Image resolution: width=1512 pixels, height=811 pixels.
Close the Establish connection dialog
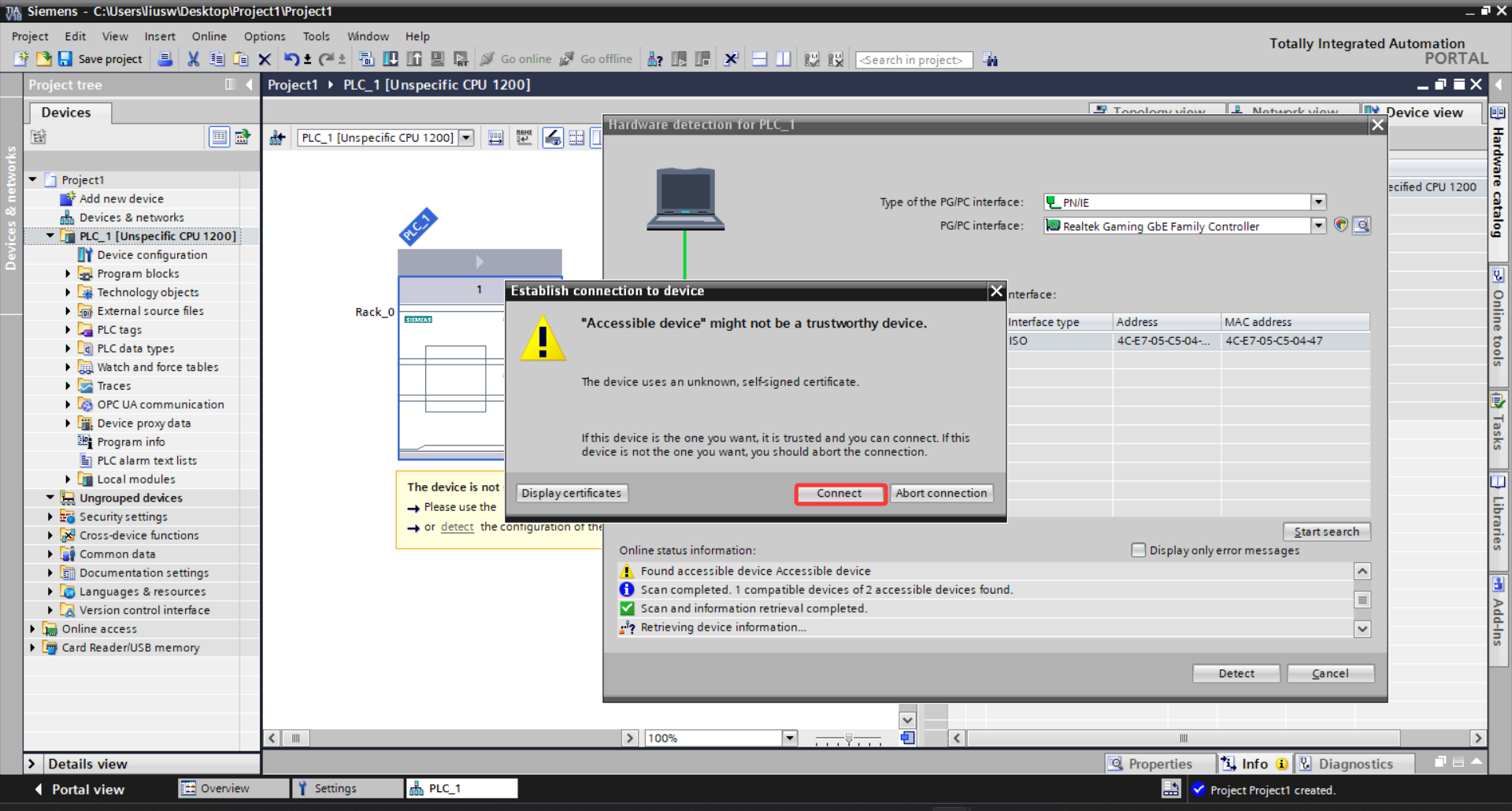pos(996,291)
